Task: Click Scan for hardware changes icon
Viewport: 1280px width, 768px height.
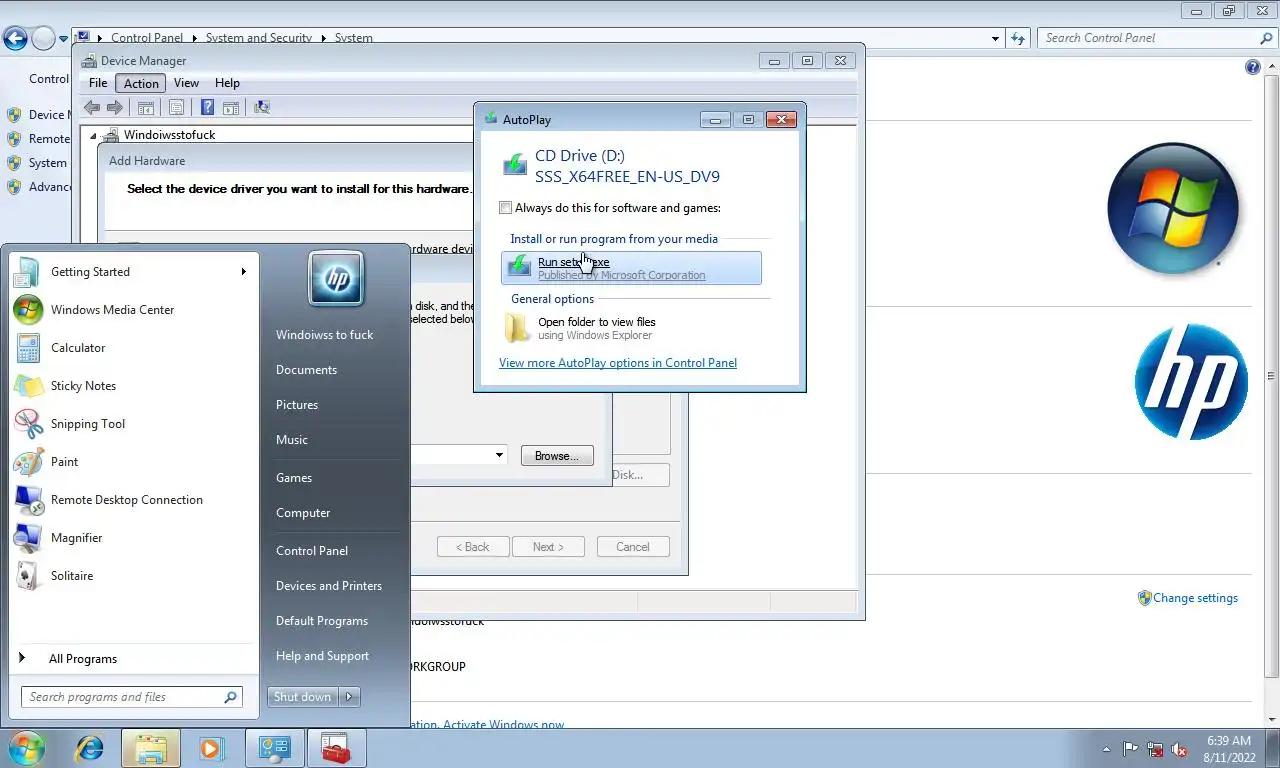Action: tap(262, 107)
